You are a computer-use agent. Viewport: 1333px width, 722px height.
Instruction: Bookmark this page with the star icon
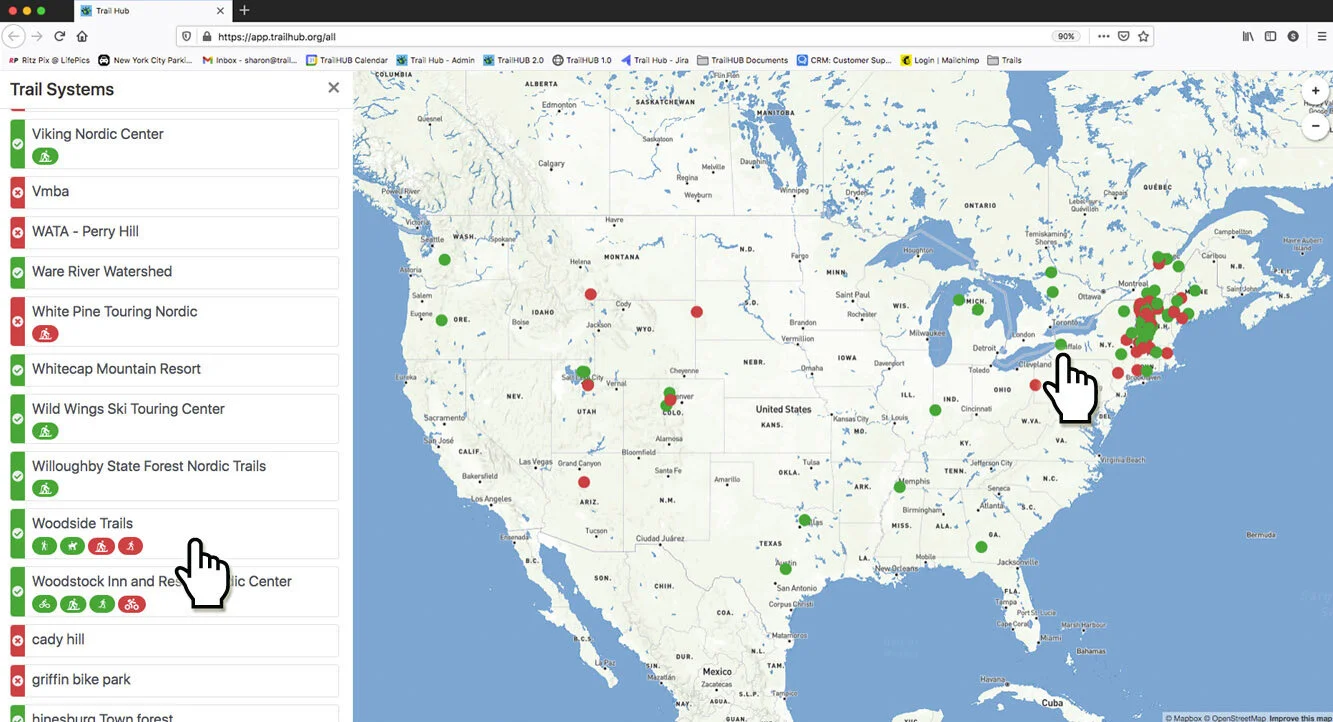1143,36
